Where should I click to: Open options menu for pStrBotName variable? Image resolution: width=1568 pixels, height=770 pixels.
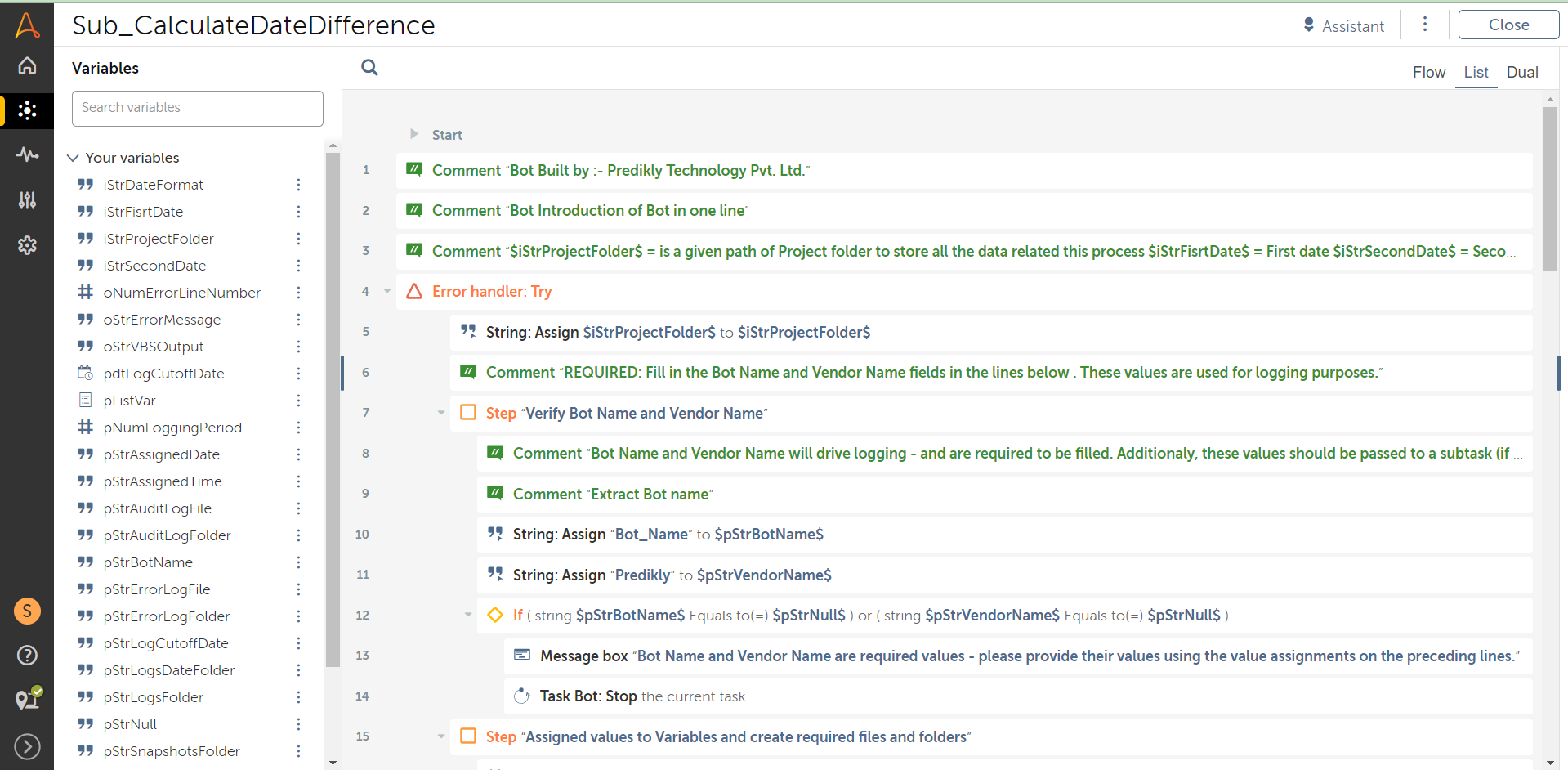click(x=298, y=562)
